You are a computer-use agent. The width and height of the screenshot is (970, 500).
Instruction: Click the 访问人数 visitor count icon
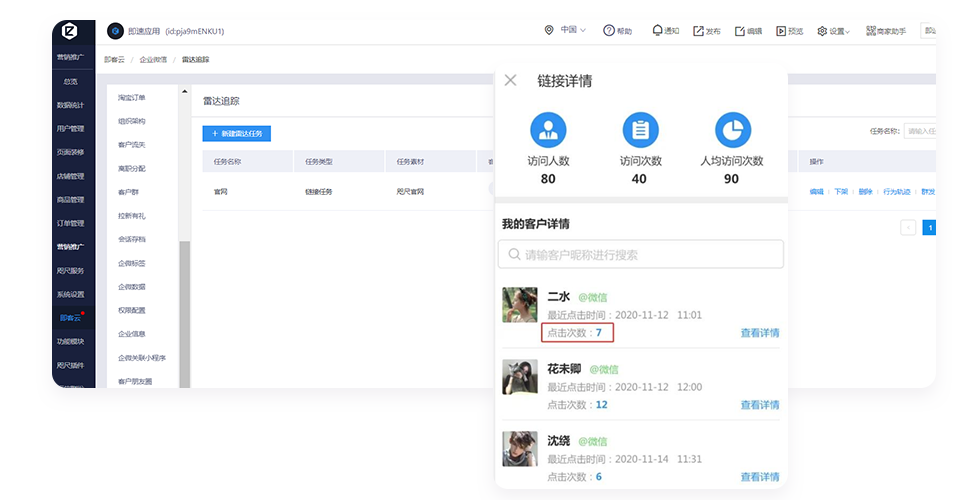(x=548, y=130)
